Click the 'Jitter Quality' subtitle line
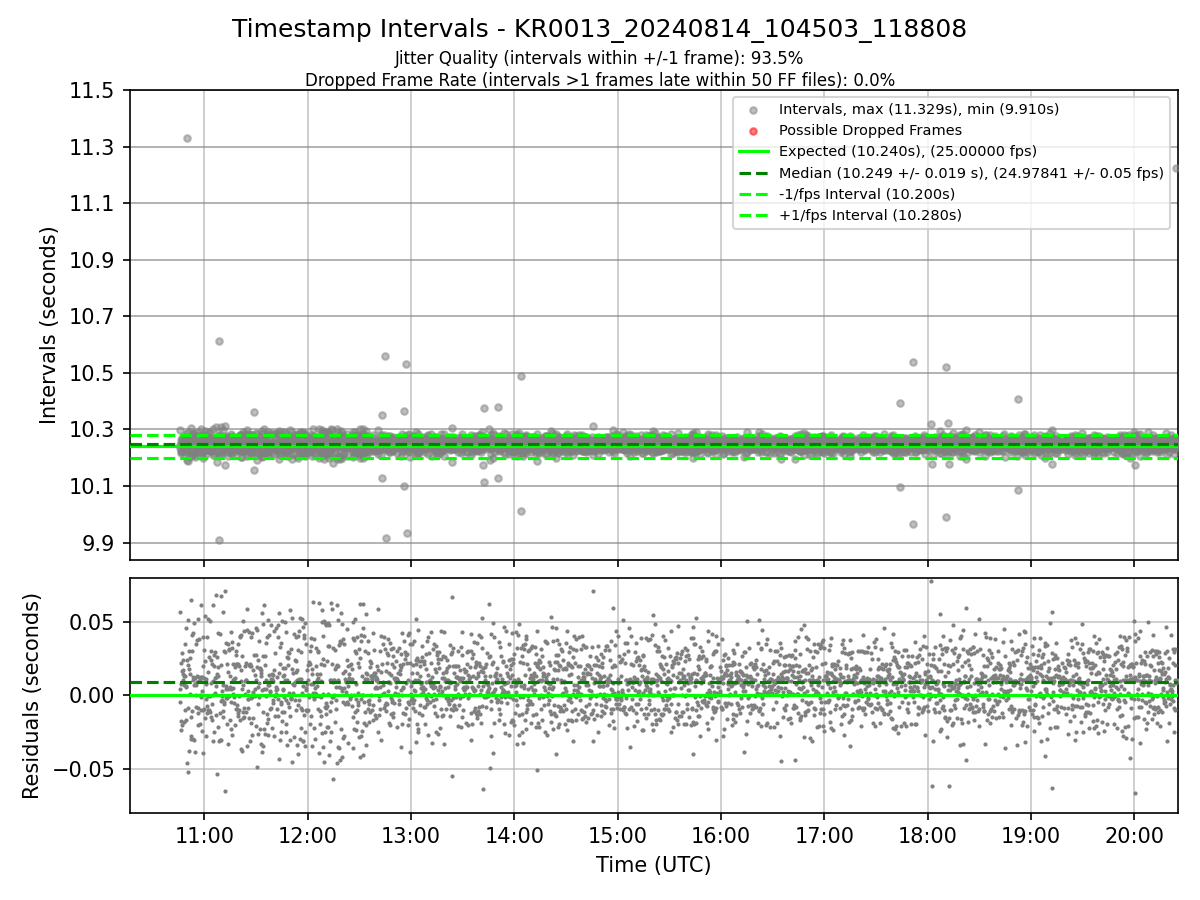This screenshot has width=1200, height=900. (599, 58)
